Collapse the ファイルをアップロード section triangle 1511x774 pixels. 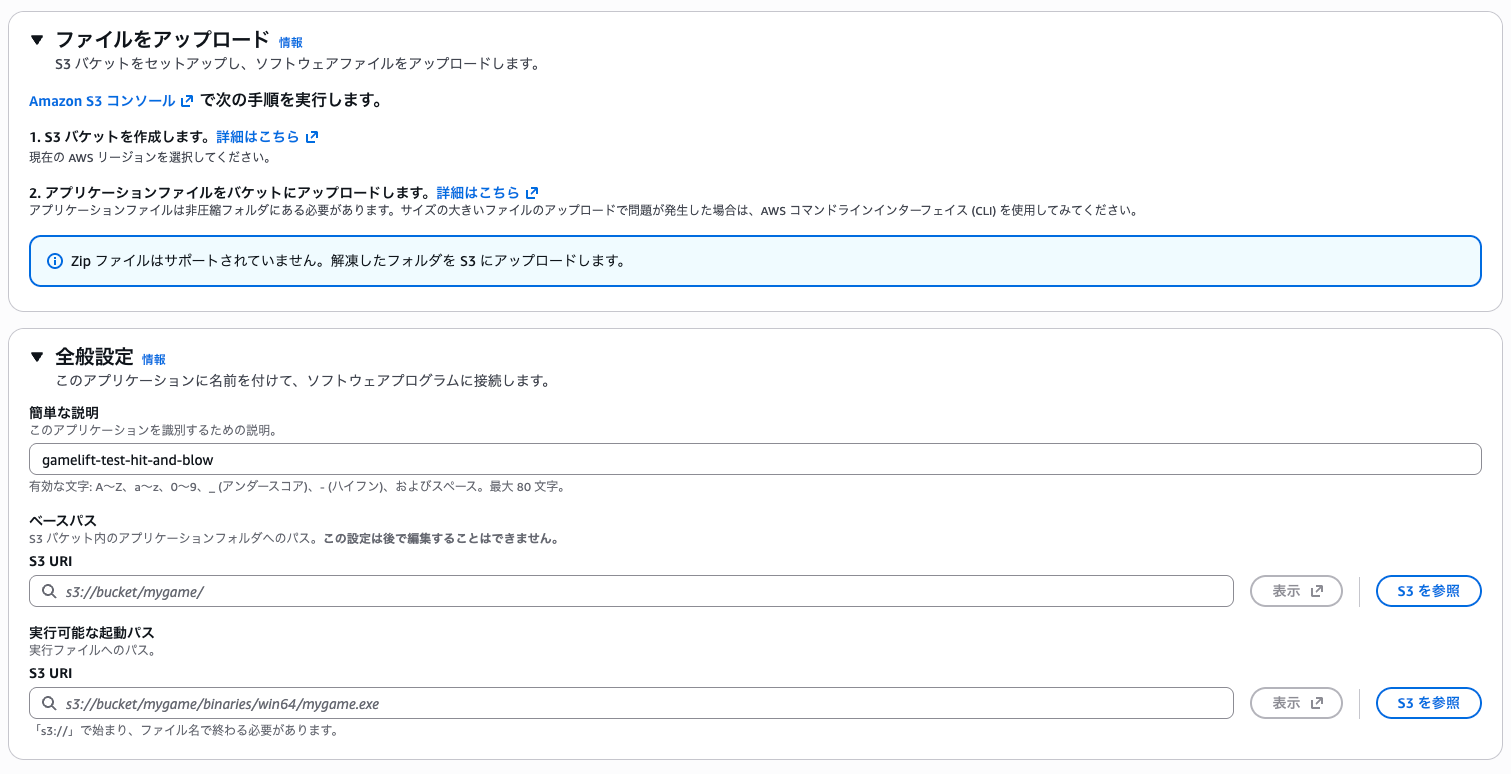click(37, 40)
